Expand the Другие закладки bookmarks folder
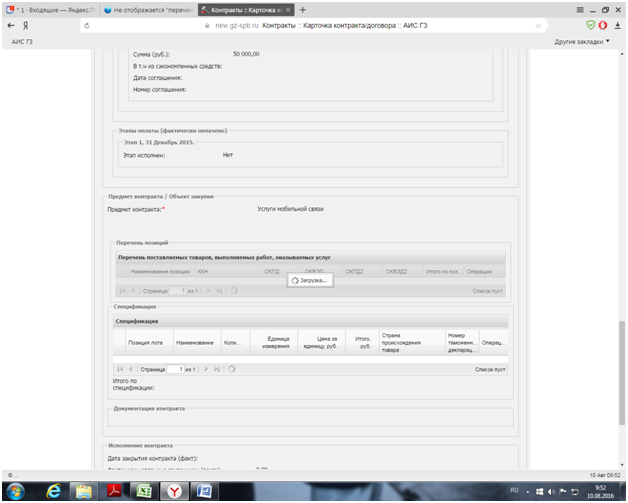The width and height of the screenshot is (628, 503). (582, 42)
